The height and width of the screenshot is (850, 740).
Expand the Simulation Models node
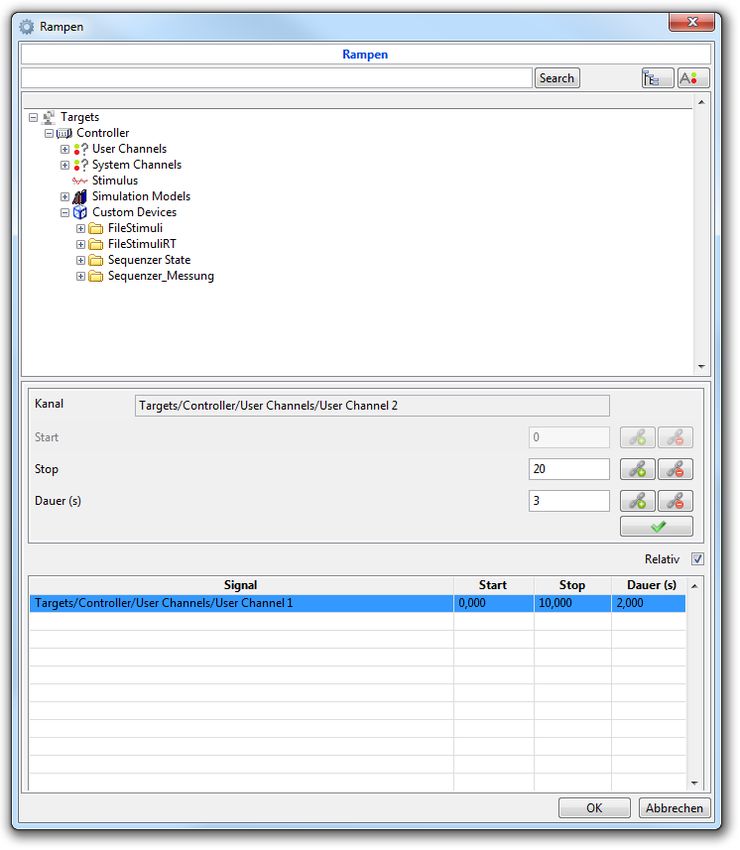(x=65, y=197)
